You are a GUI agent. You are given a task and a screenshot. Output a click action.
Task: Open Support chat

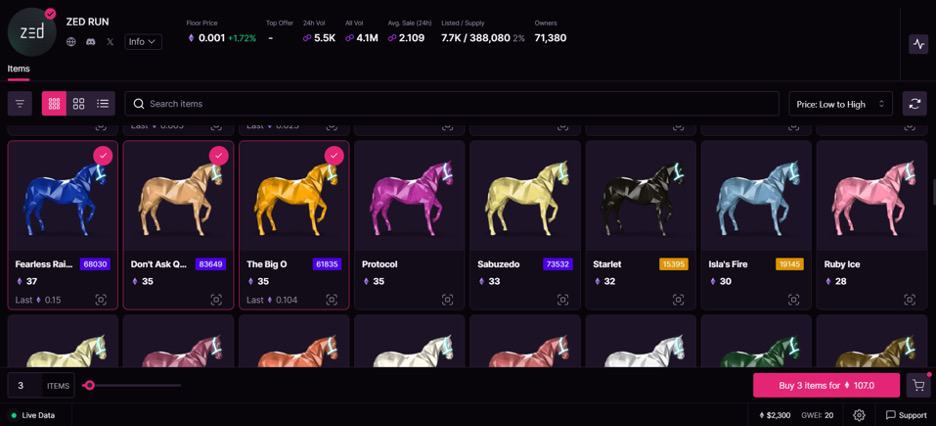(x=906, y=415)
